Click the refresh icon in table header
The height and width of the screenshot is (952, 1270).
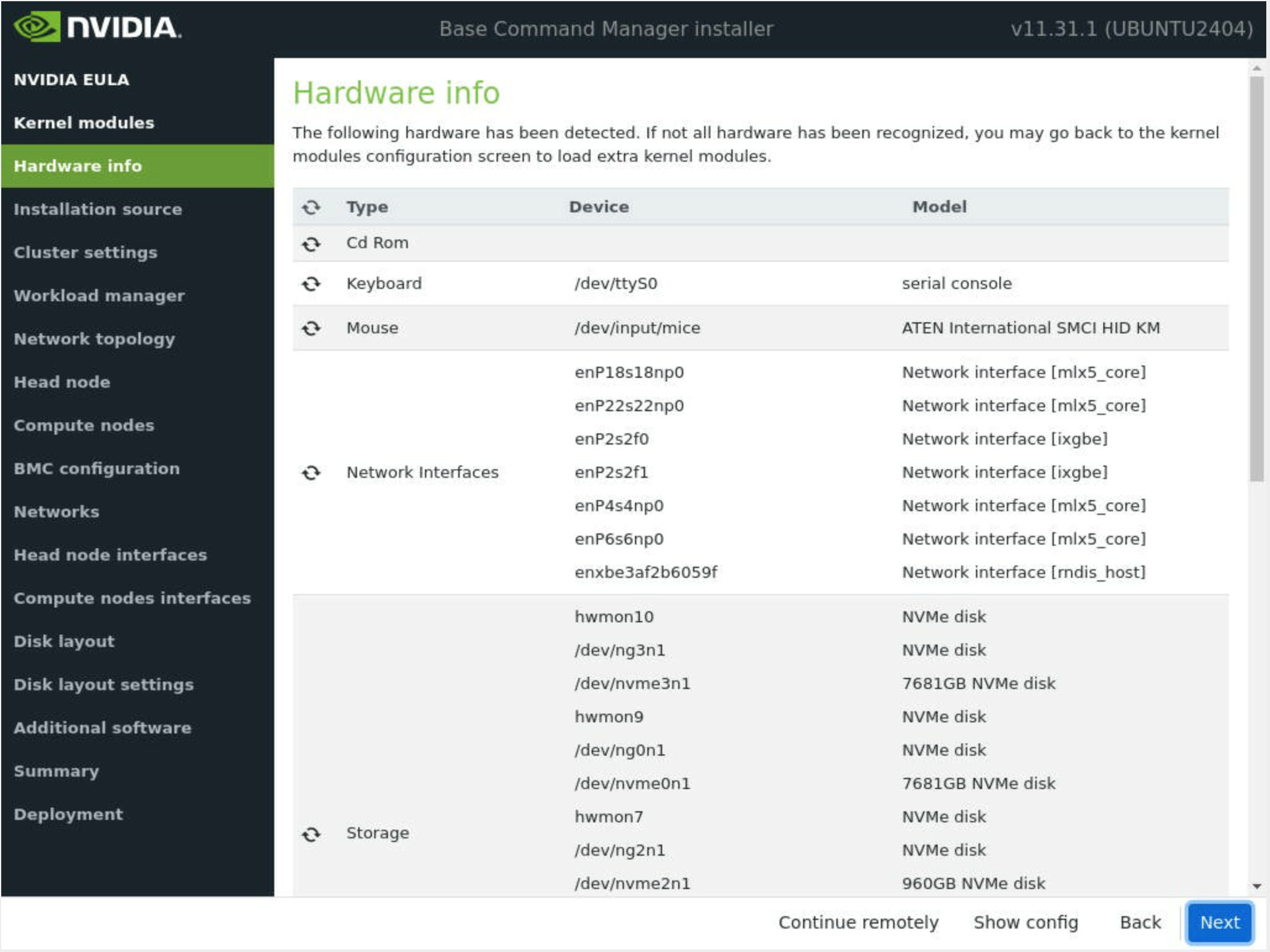[311, 207]
